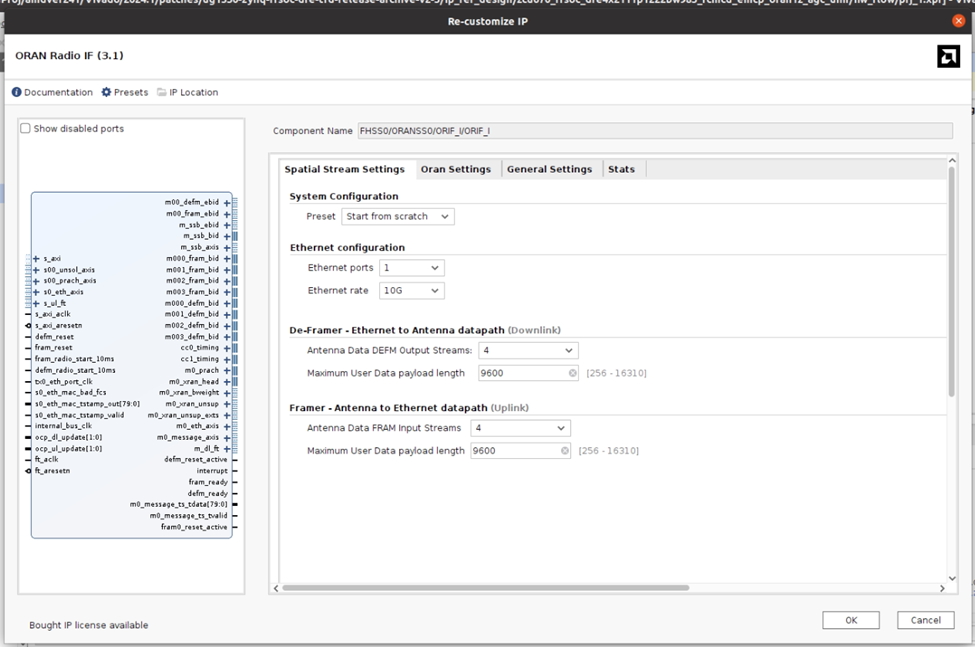Expand the s0_eth_axis port plus icon
This screenshot has height=647, width=975.
36,292
